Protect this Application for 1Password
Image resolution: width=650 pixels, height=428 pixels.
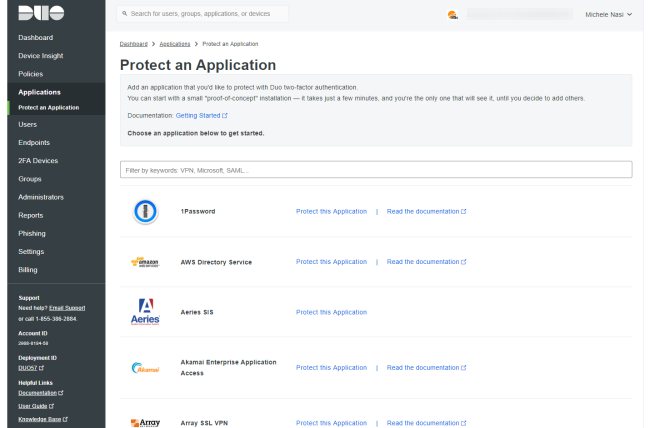tap(331, 212)
